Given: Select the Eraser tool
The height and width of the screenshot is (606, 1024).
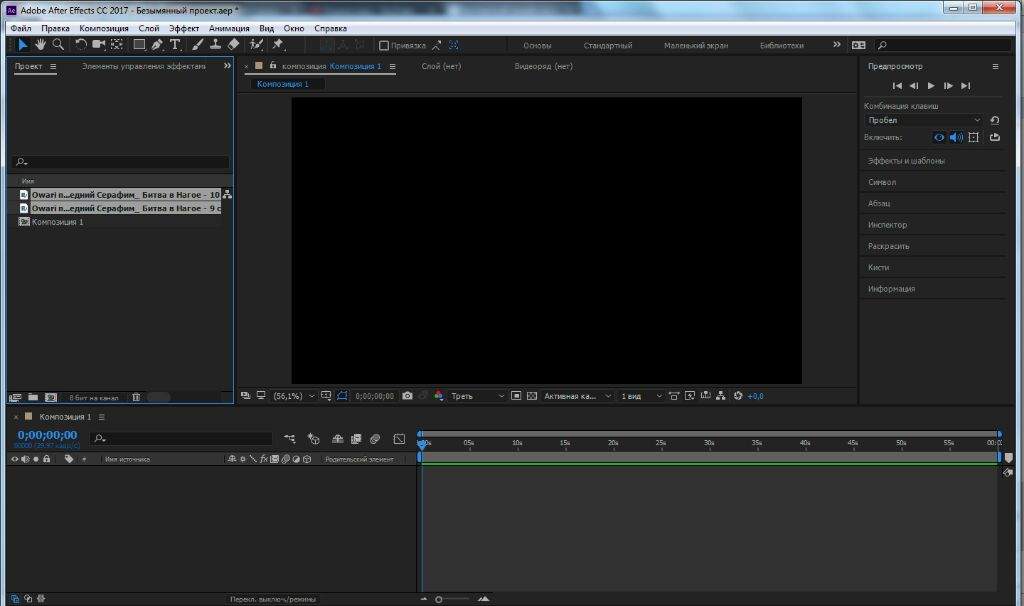Looking at the screenshot, I should pos(233,44).
